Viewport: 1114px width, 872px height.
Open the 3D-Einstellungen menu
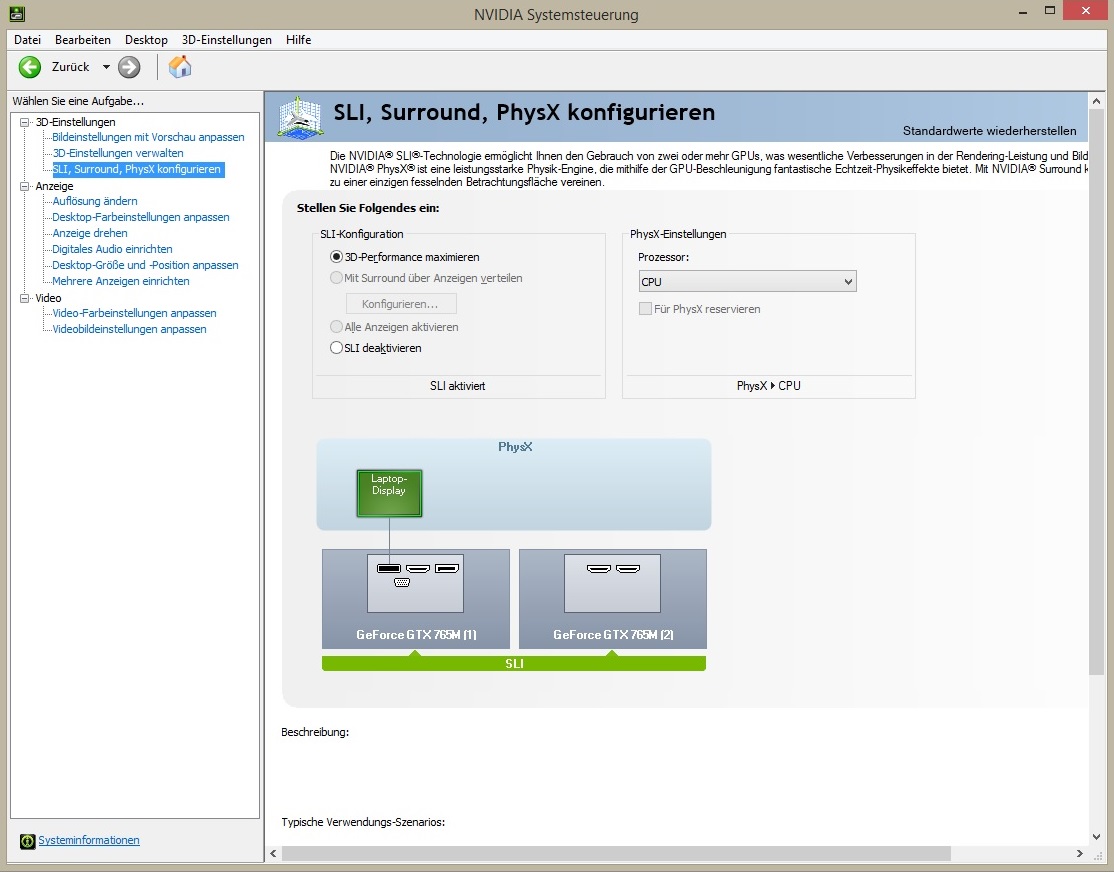[x=227, y=40]
